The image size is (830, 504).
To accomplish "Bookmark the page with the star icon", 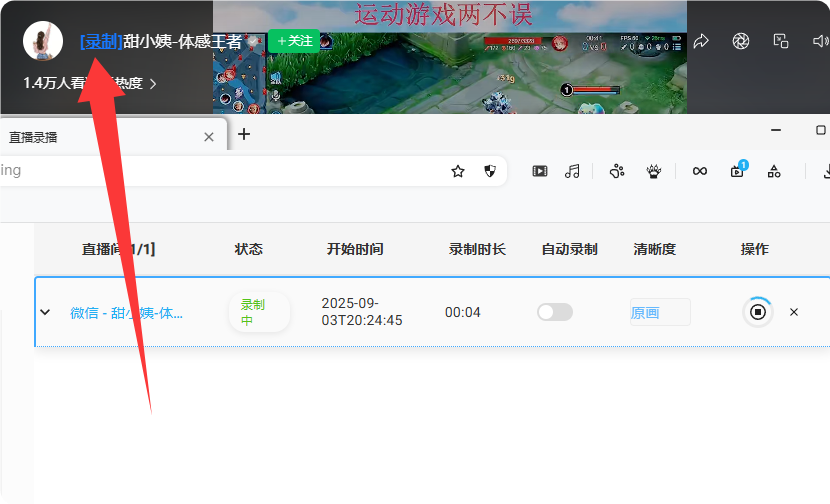I will pyautogui.click(x=458, y=171).
